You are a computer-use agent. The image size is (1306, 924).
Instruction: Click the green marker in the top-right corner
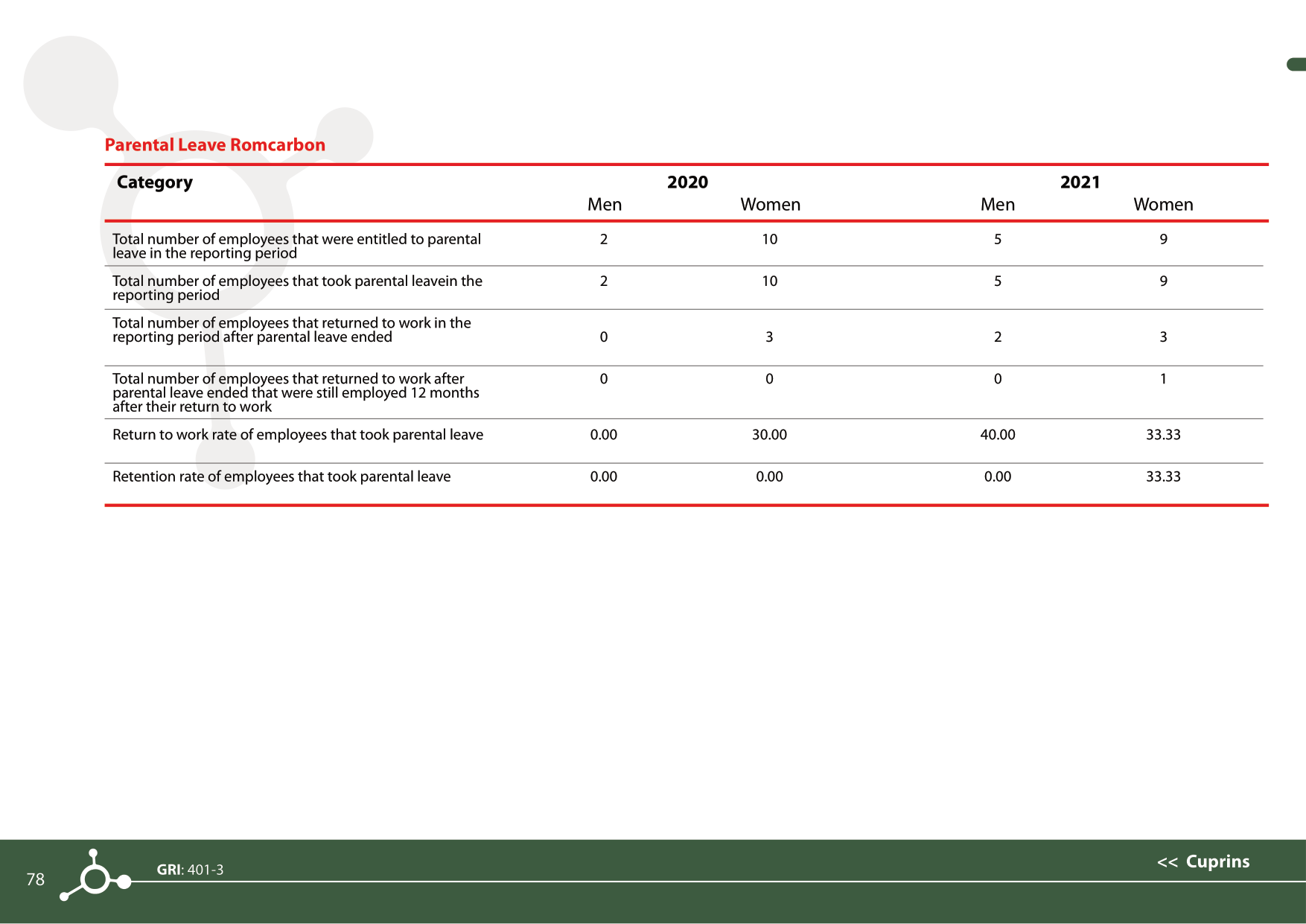pyautogui.click(x=1295, y=65)
